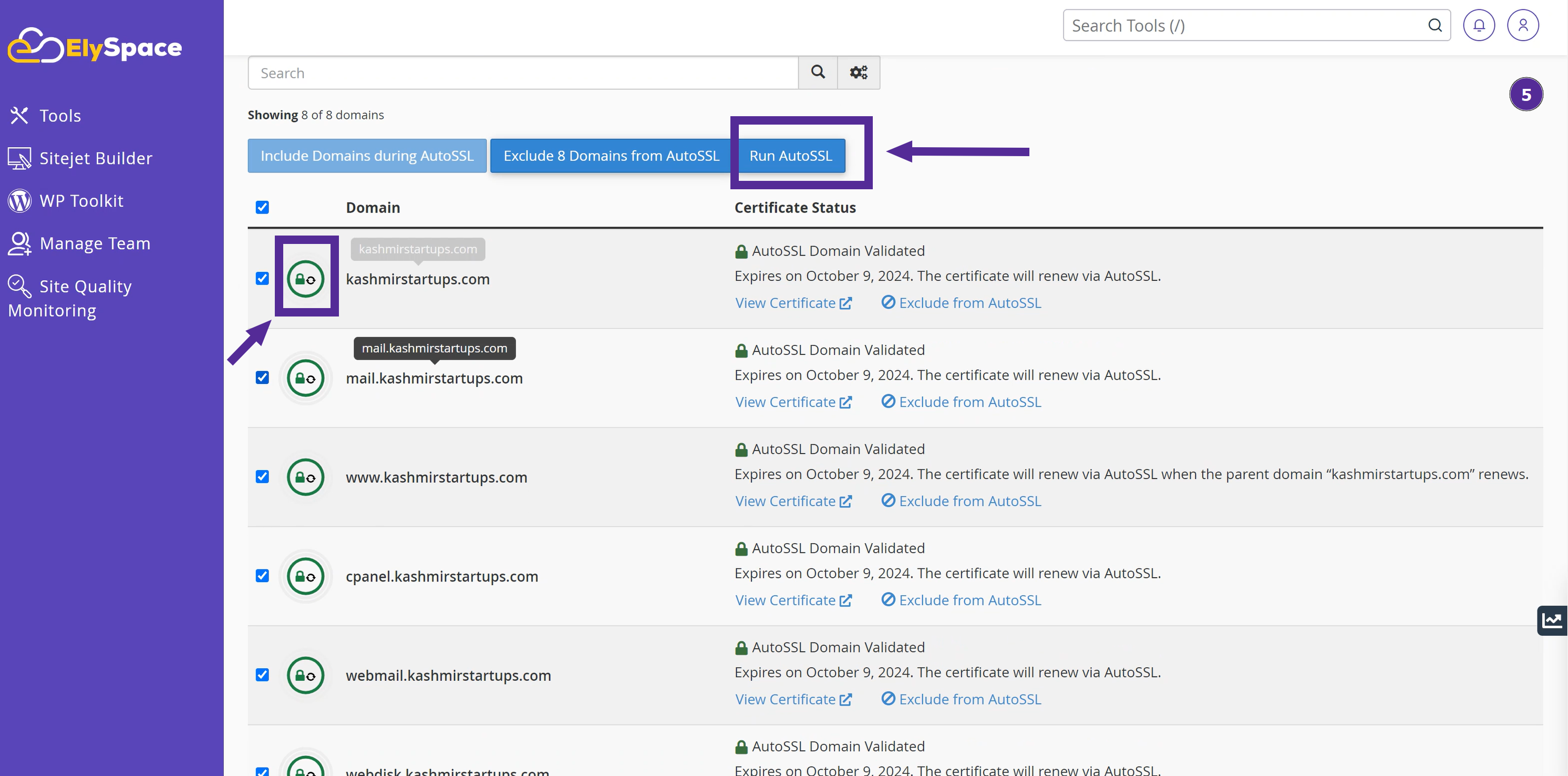Viewport: 1568px width, 776px height.
Task: Click SSL lock icon for www.kashmirstartups.com
Action: [306, 477]
